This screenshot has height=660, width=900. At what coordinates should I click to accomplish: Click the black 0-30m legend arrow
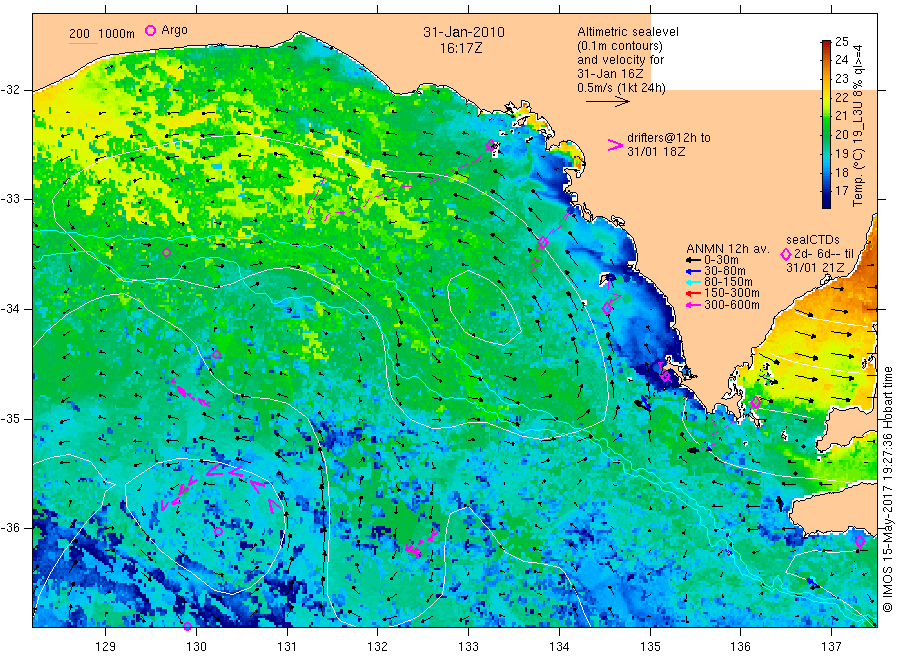pyautogui.click(x=694, y=261)
